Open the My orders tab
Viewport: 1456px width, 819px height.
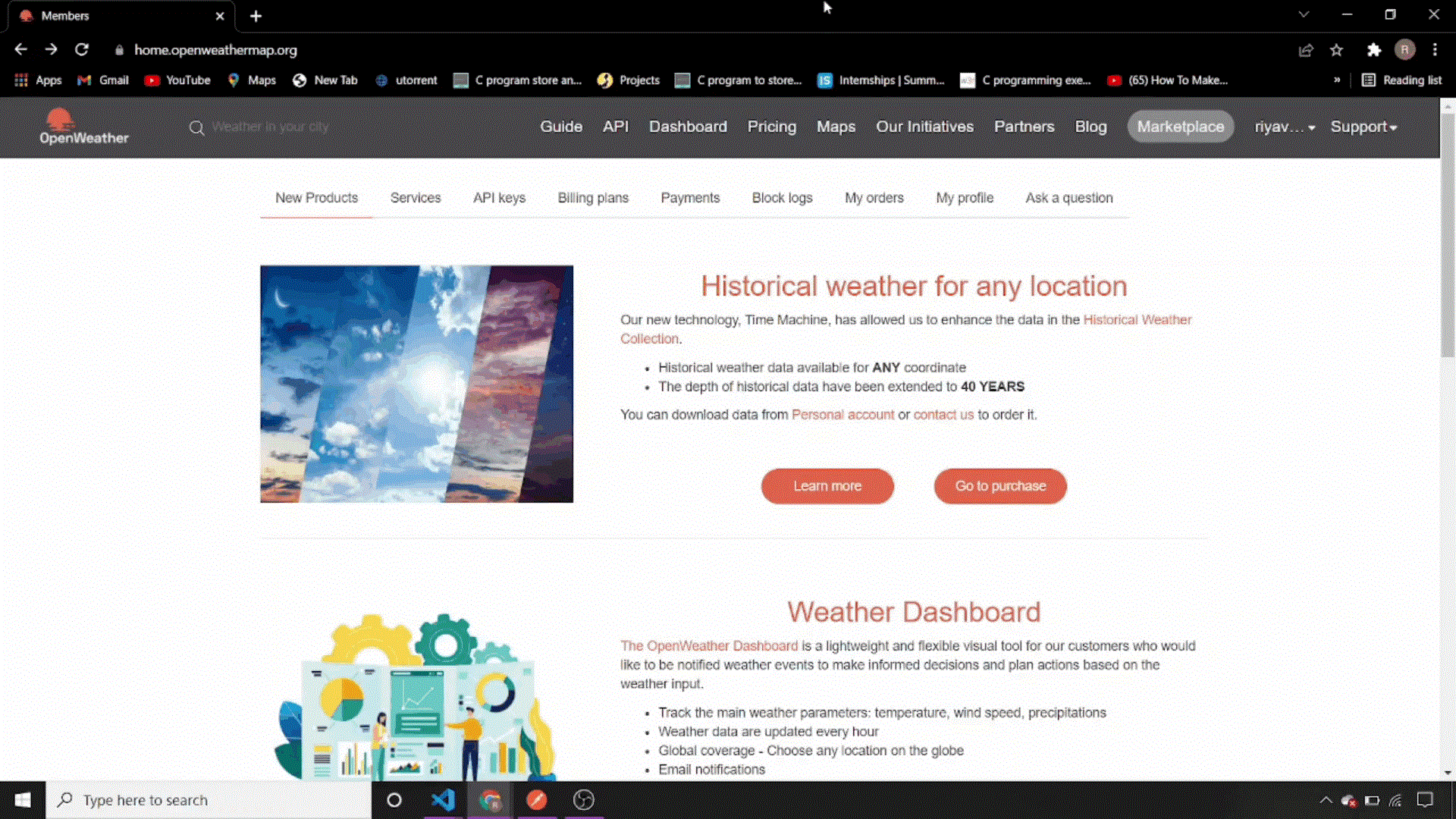874,198
